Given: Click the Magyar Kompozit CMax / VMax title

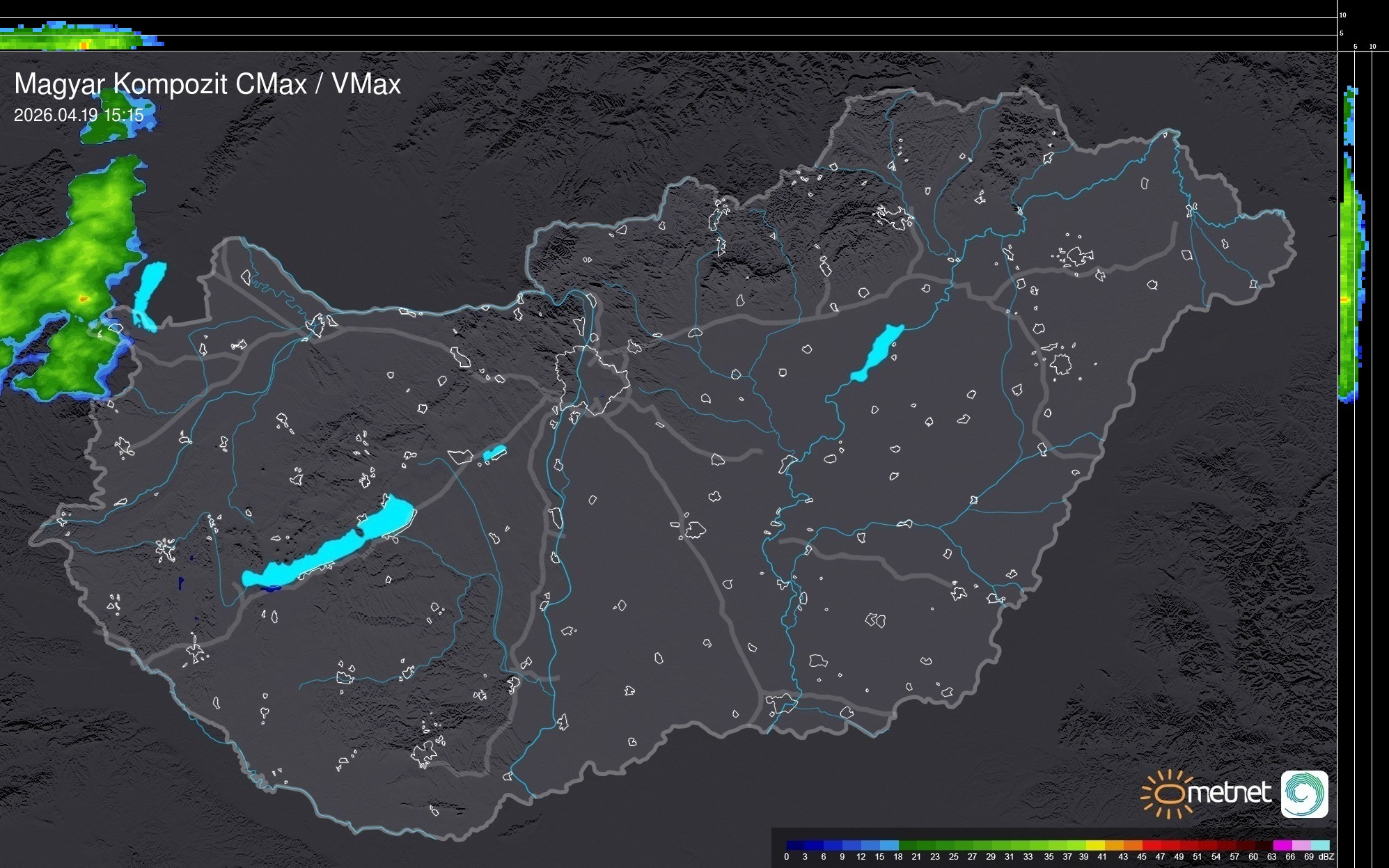Looking at the screenshot, I should 207,84.
